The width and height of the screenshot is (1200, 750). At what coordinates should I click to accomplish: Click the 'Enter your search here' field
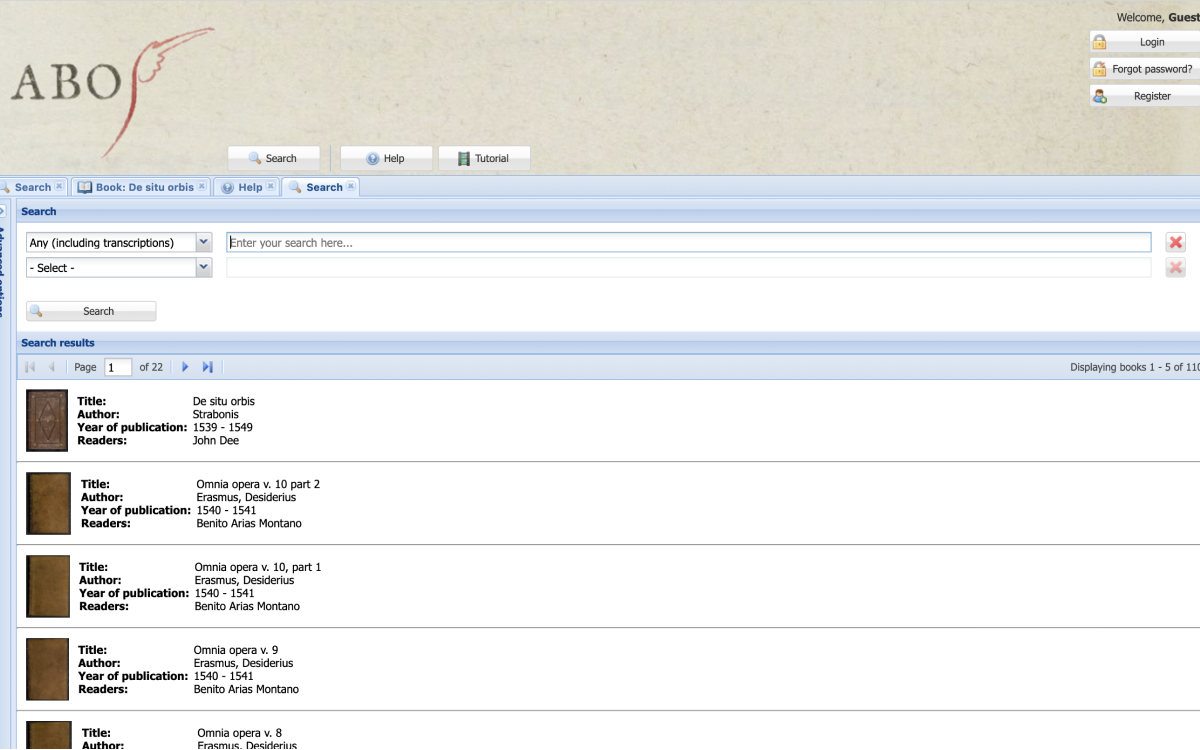pos(688,243)
